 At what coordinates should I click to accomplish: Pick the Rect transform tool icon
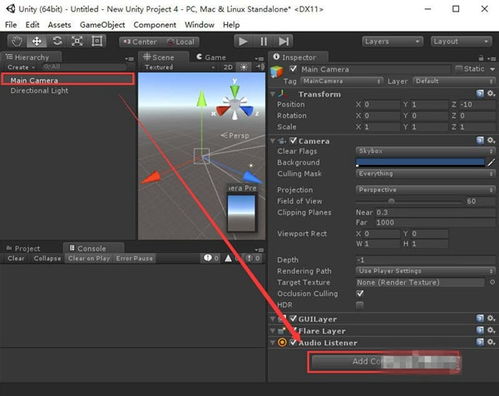point(97,41)
